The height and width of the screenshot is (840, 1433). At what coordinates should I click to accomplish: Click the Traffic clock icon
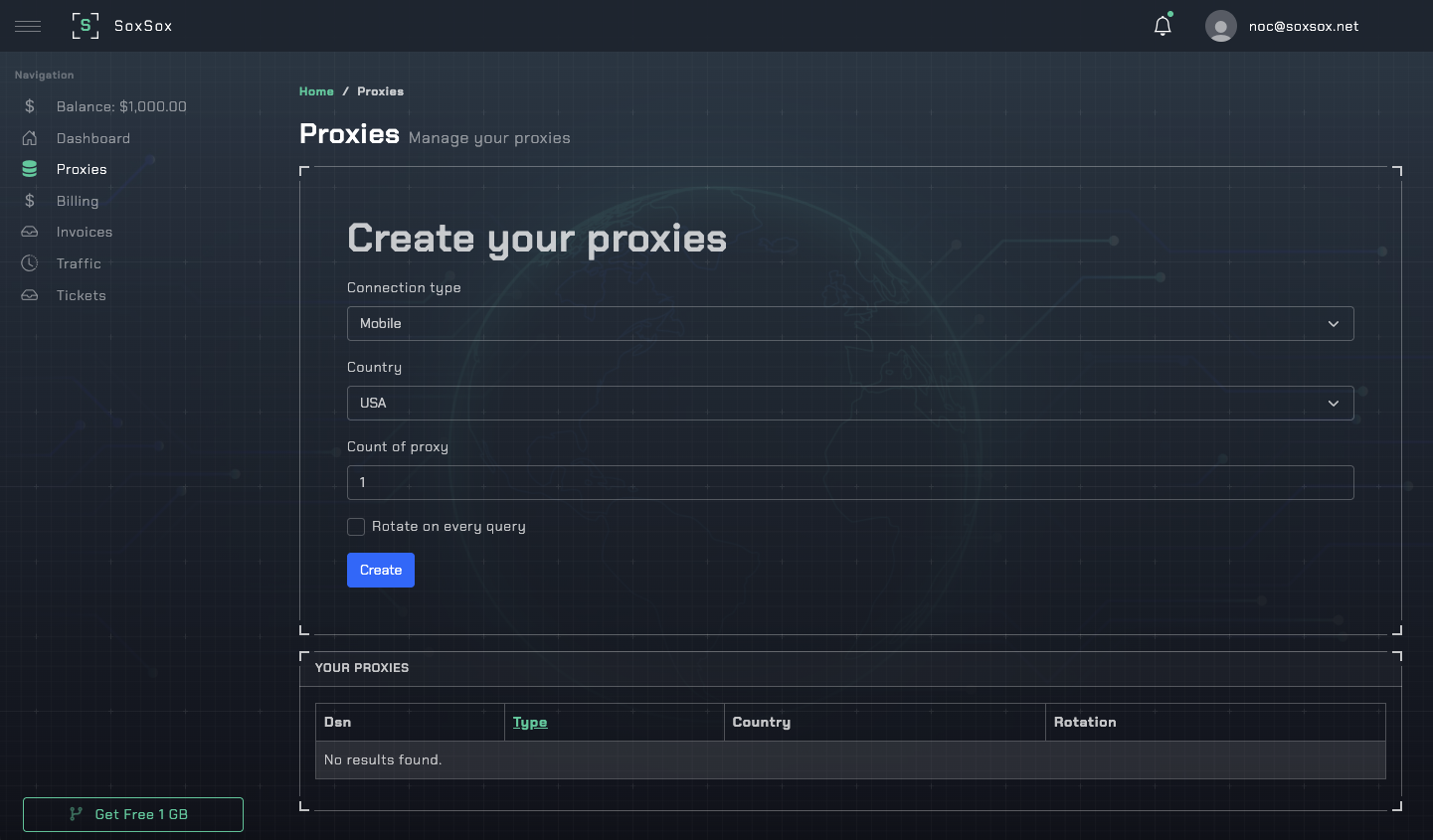30,263
